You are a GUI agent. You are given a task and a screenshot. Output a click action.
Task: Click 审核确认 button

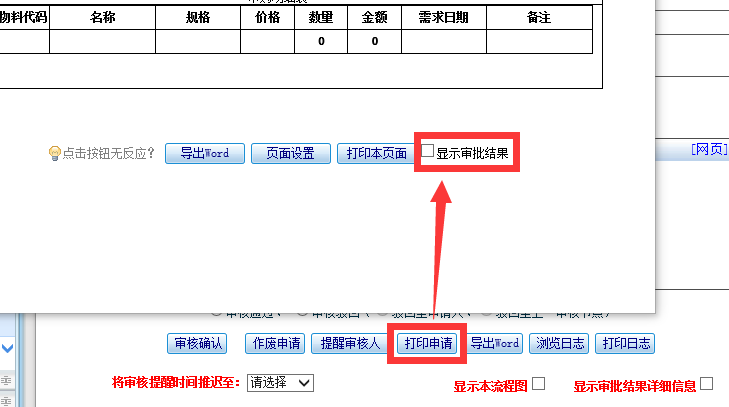[x=196, y=343]
